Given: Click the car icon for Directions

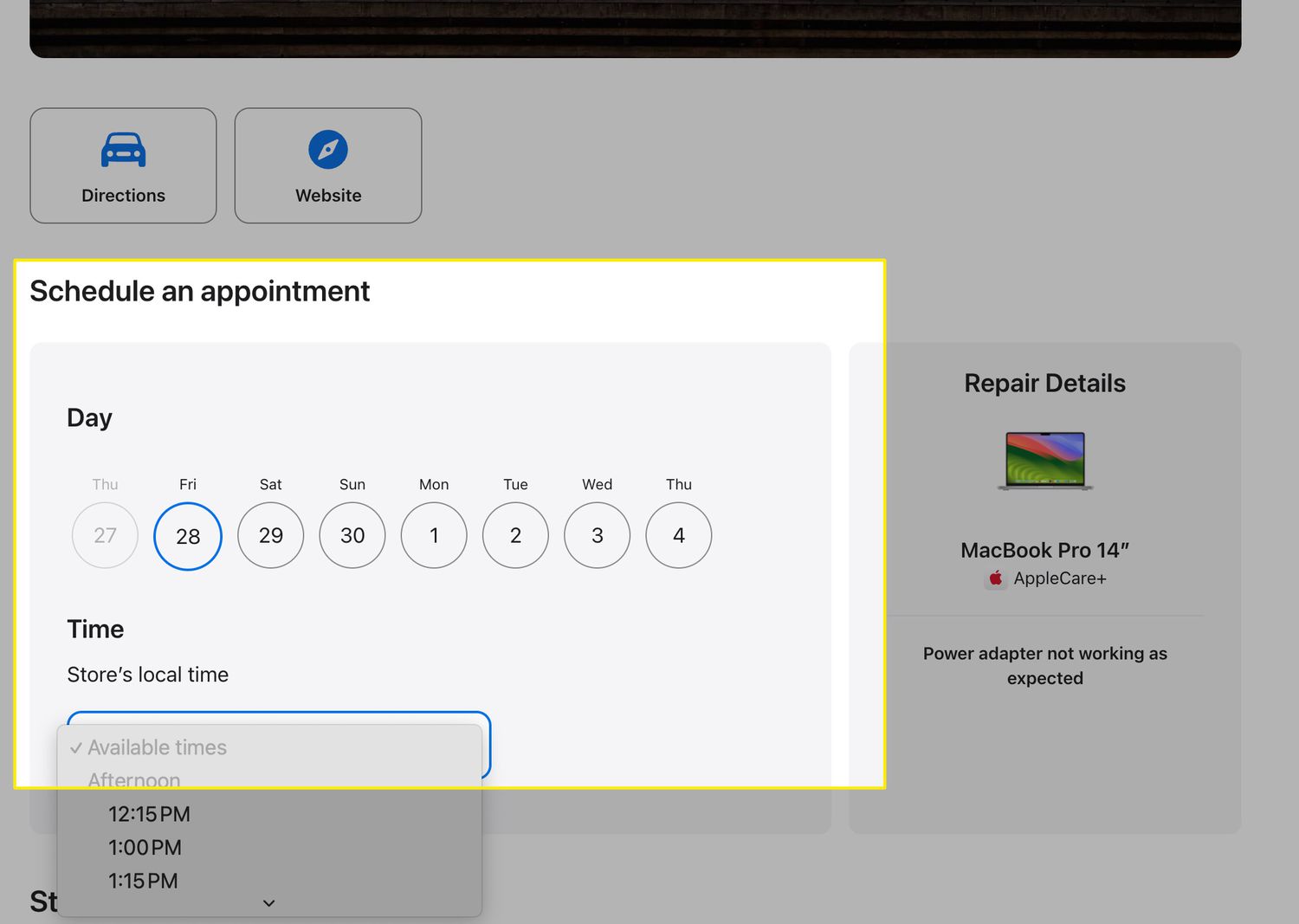Looking at the screenshot, I should coord(123,151).
